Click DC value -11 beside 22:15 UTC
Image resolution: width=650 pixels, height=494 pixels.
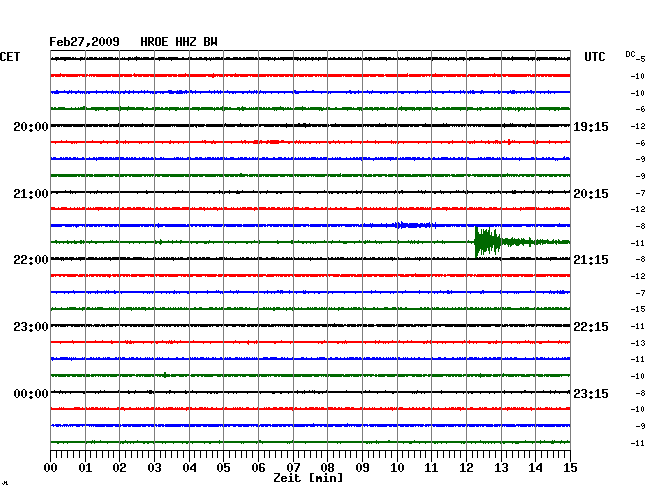tap(638, 326)
